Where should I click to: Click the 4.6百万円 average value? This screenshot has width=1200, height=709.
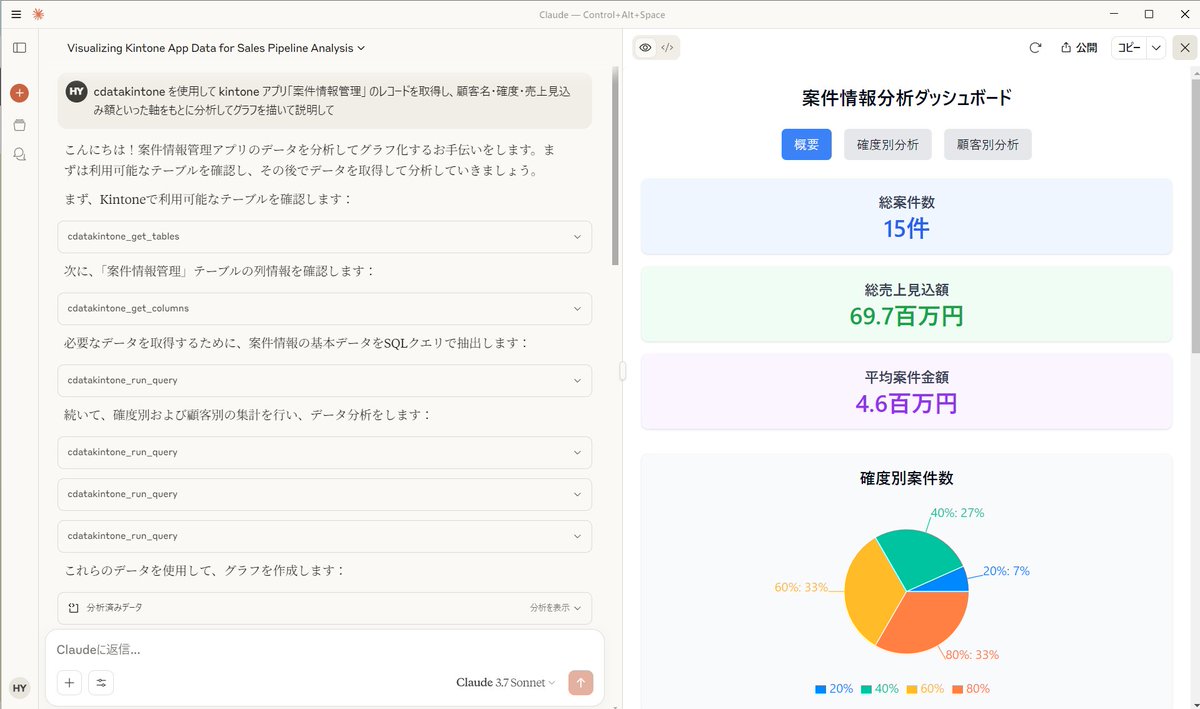906,403
